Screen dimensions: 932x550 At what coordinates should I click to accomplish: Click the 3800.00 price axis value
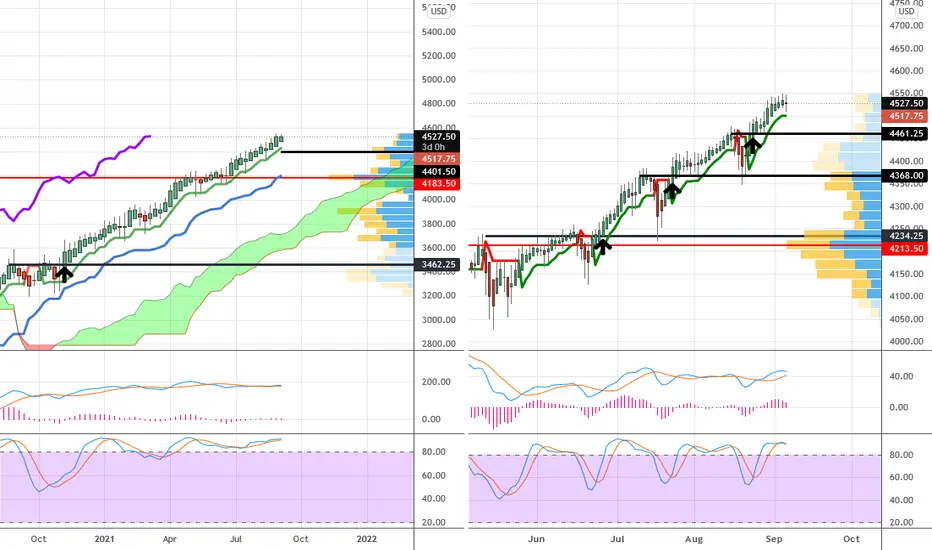click(x=439, y=224)
